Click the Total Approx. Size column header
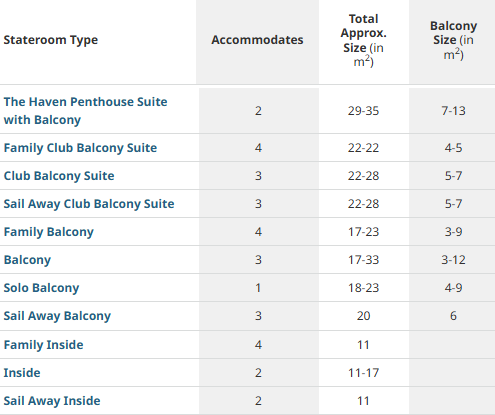 (x=364, y=40)
